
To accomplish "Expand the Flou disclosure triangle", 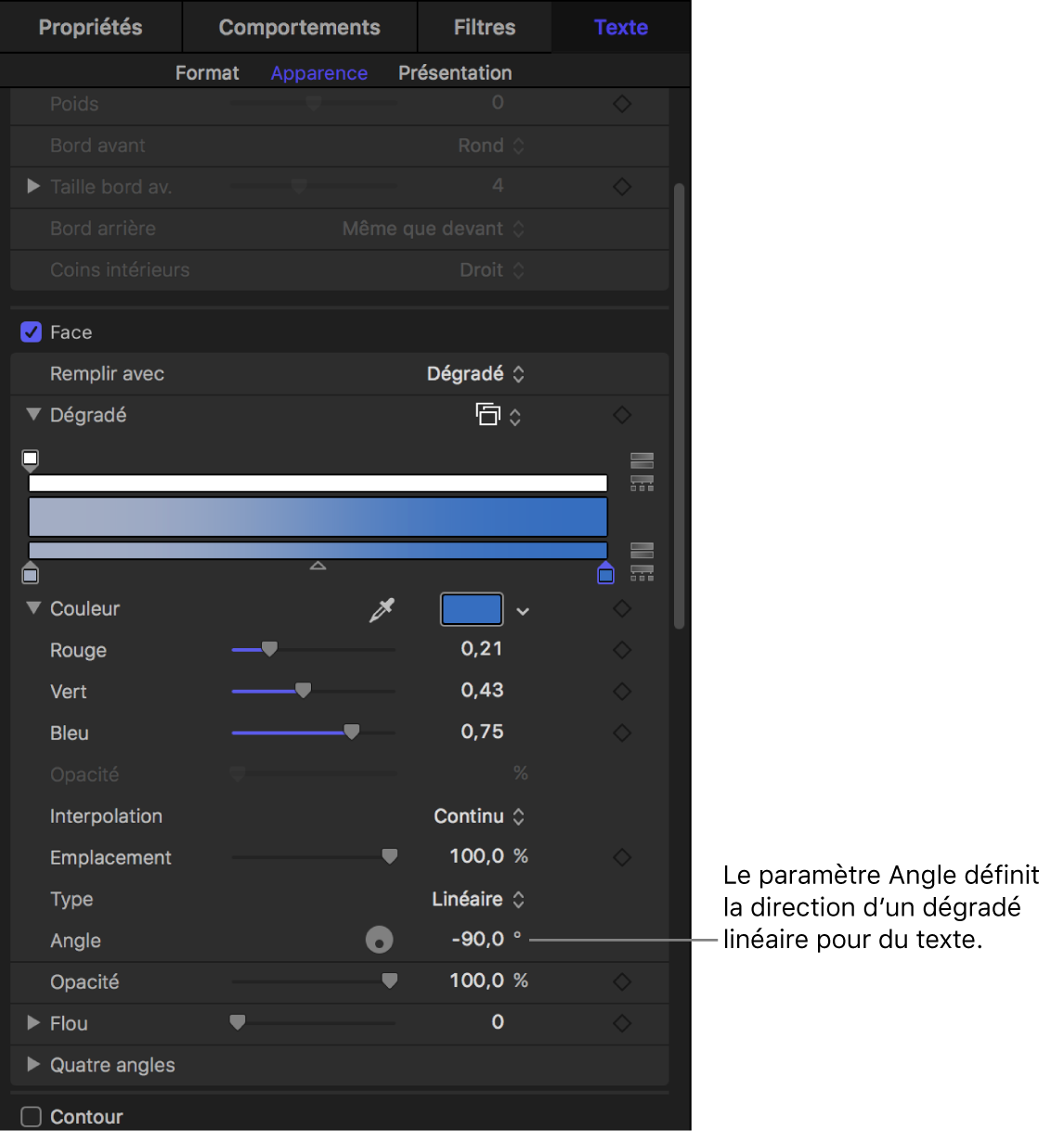I will (x=33, y=1022).
